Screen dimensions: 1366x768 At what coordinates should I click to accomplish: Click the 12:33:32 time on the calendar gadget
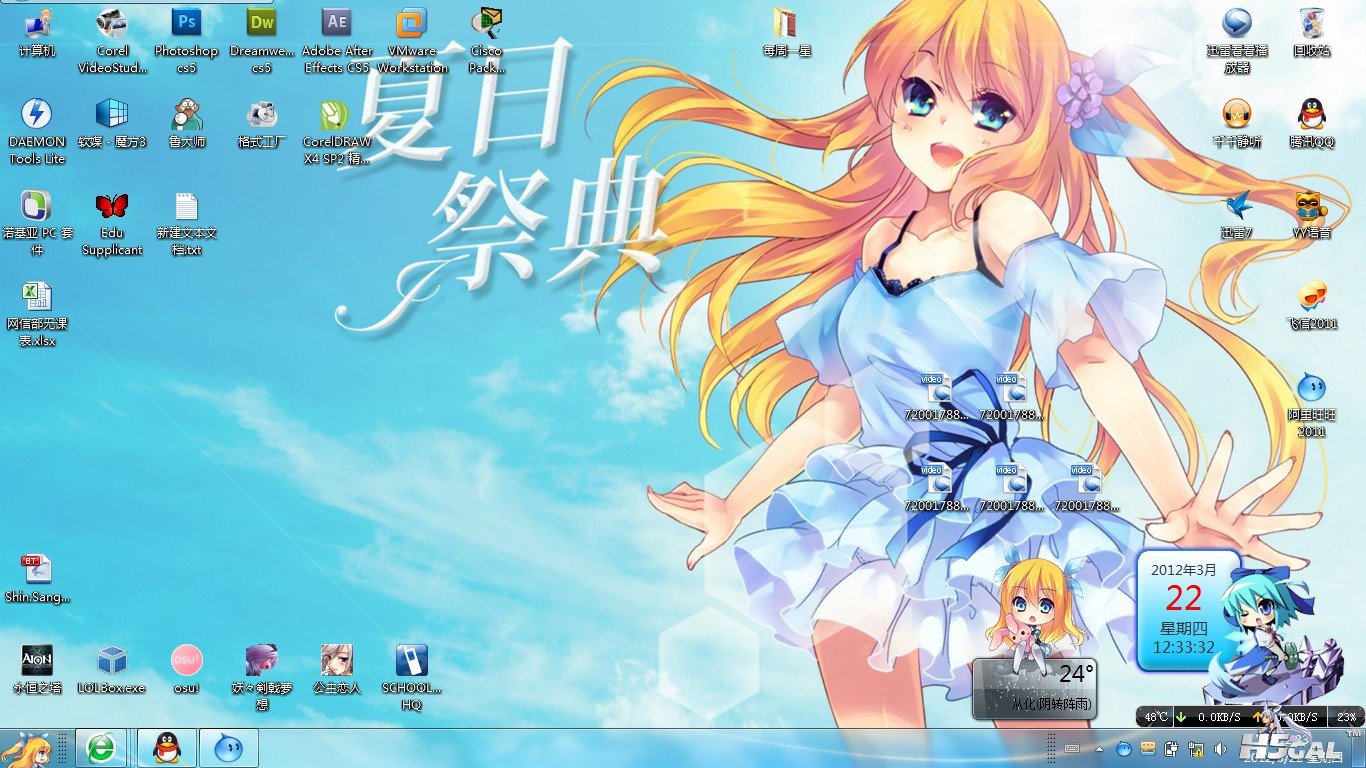point(1183,648)
